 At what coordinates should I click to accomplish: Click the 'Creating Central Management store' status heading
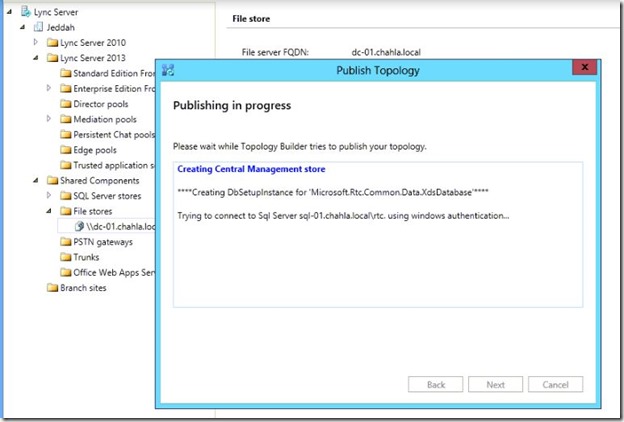tap(251, 169)
